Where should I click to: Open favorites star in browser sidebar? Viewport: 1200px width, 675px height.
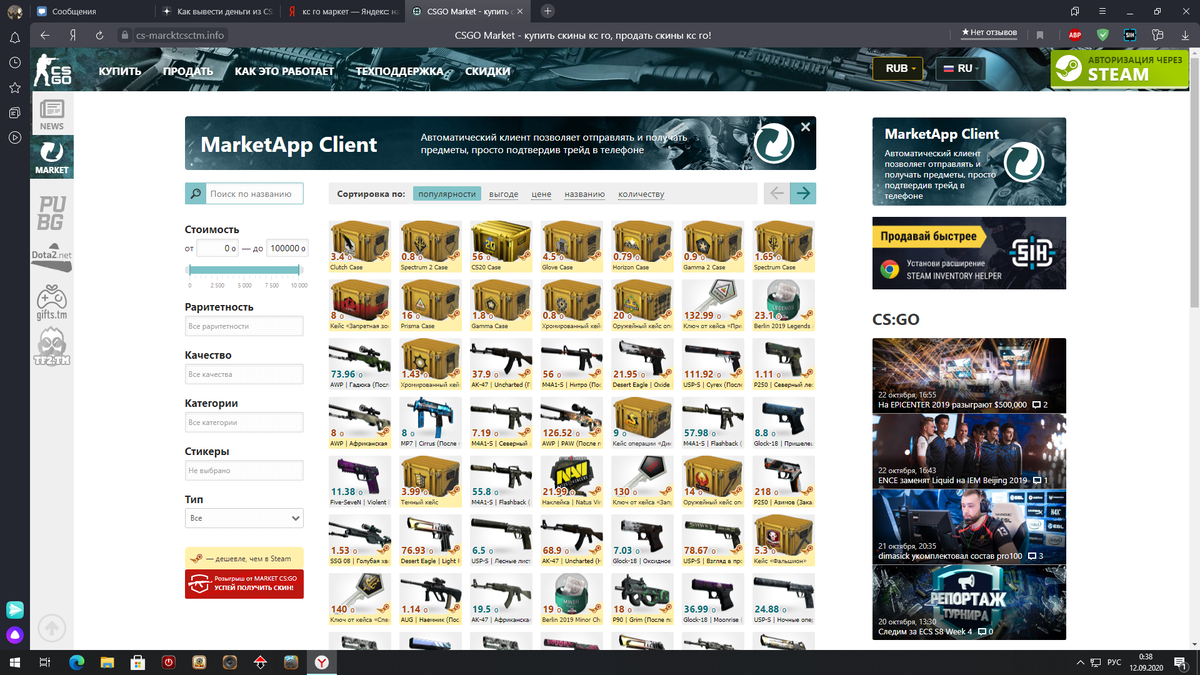(15, 88)
